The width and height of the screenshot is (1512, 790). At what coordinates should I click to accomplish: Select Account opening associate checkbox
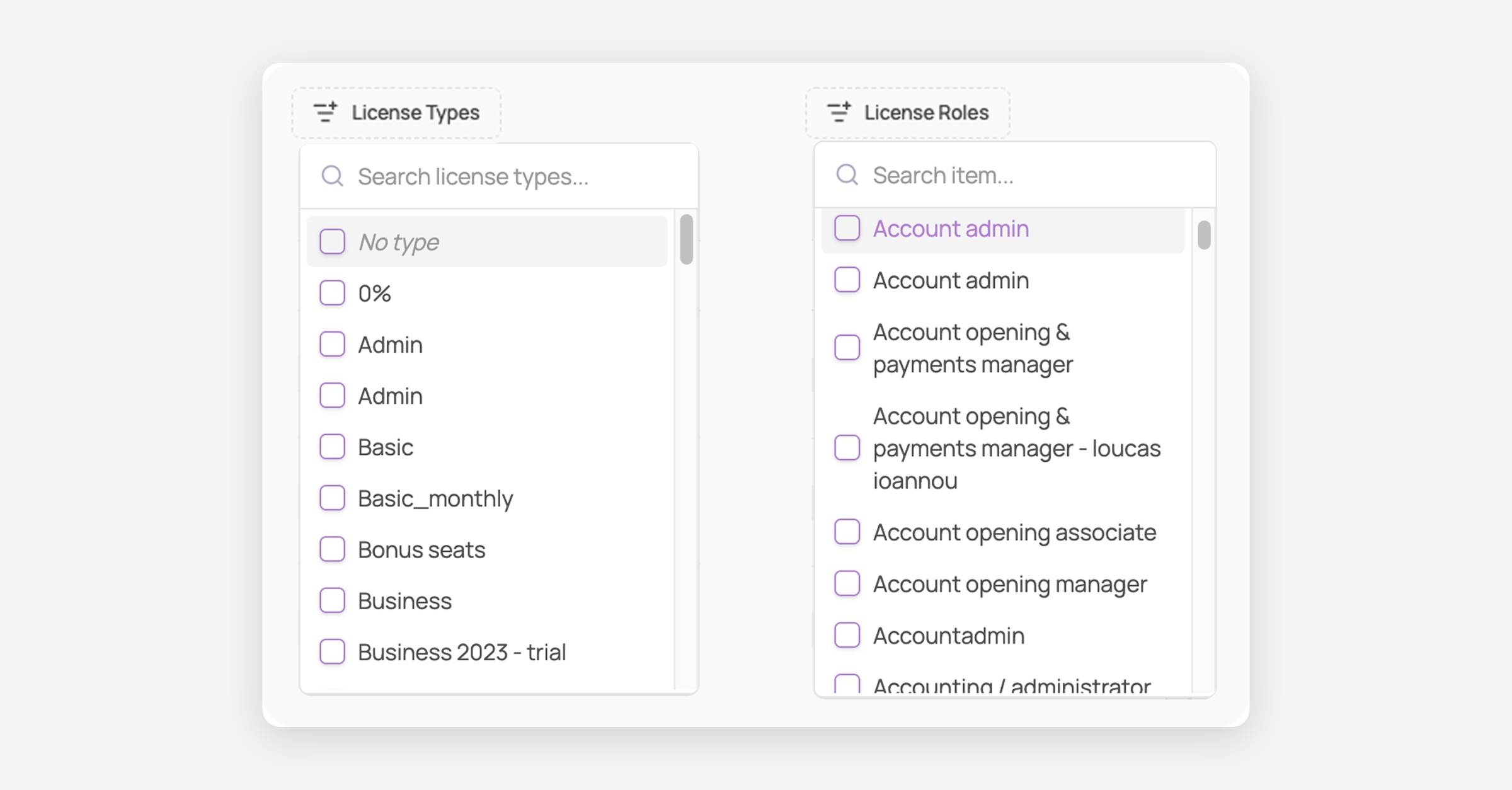click(847, 532)
